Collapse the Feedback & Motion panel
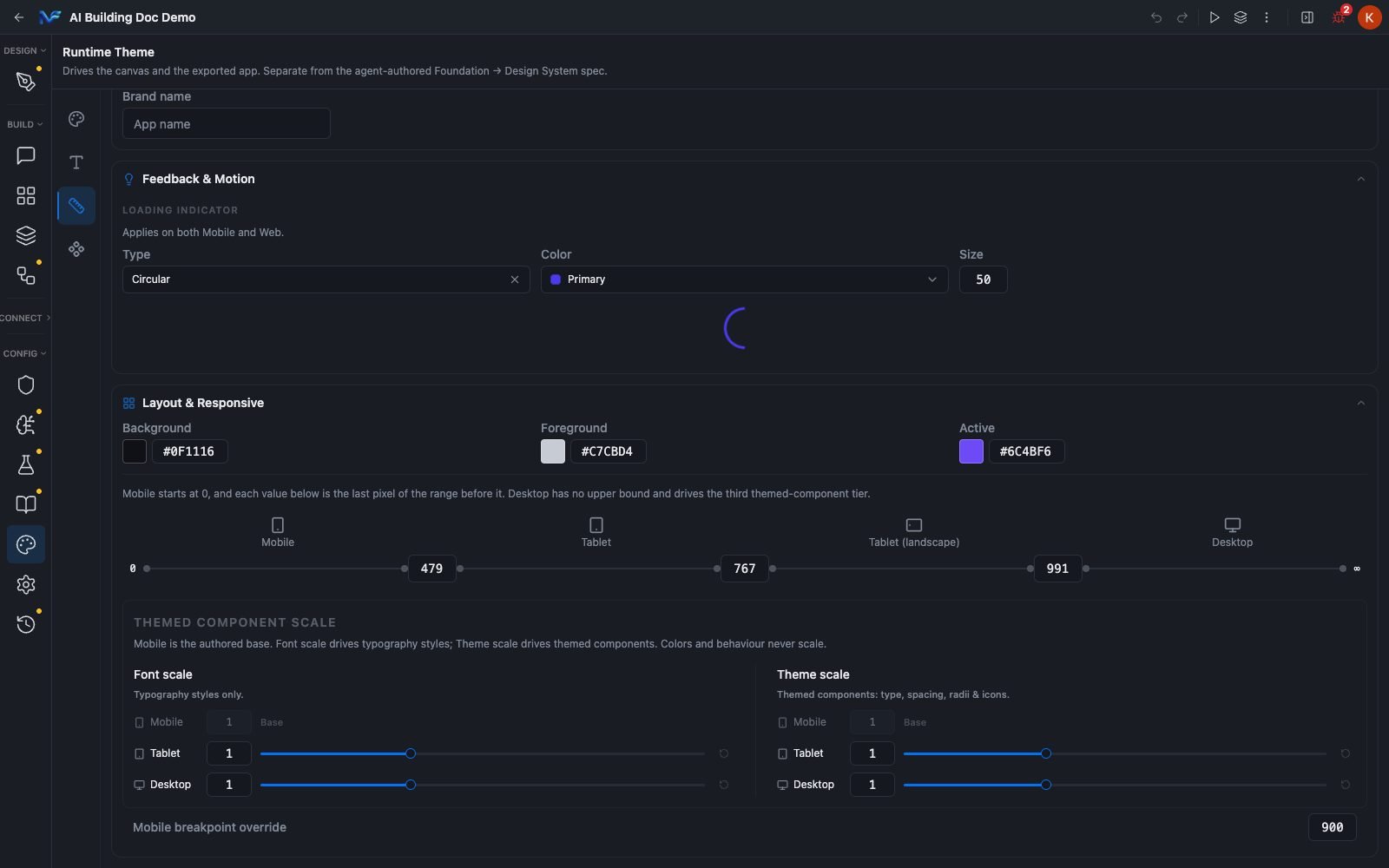The image size is (1389, 868). [x=1360, y=179]
